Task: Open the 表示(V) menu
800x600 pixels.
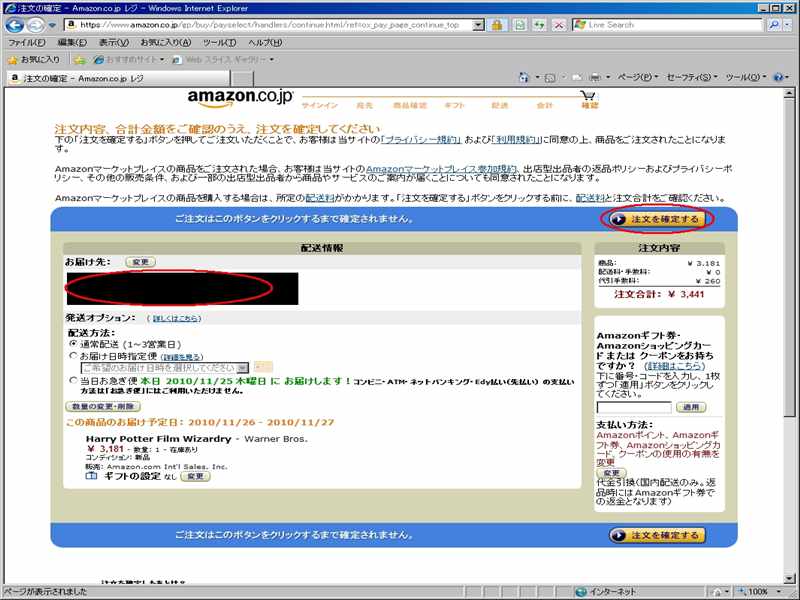Action: 113,43
